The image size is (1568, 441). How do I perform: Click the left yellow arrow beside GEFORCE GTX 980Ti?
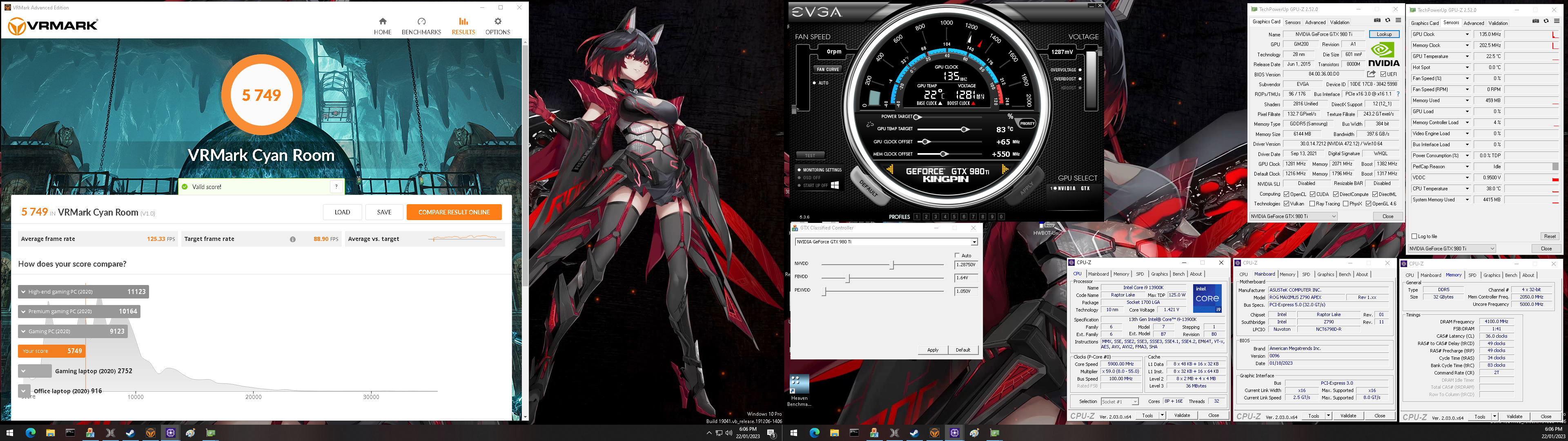[890, 170]
